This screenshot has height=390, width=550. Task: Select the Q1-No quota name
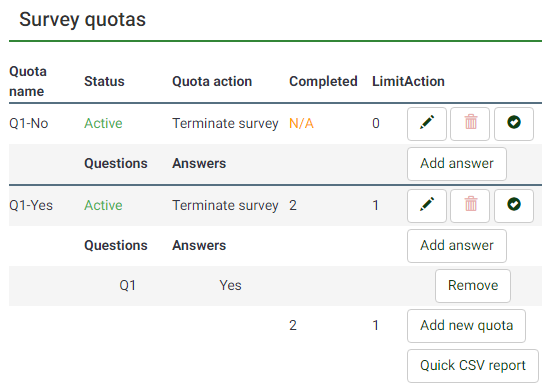point(28,123)
